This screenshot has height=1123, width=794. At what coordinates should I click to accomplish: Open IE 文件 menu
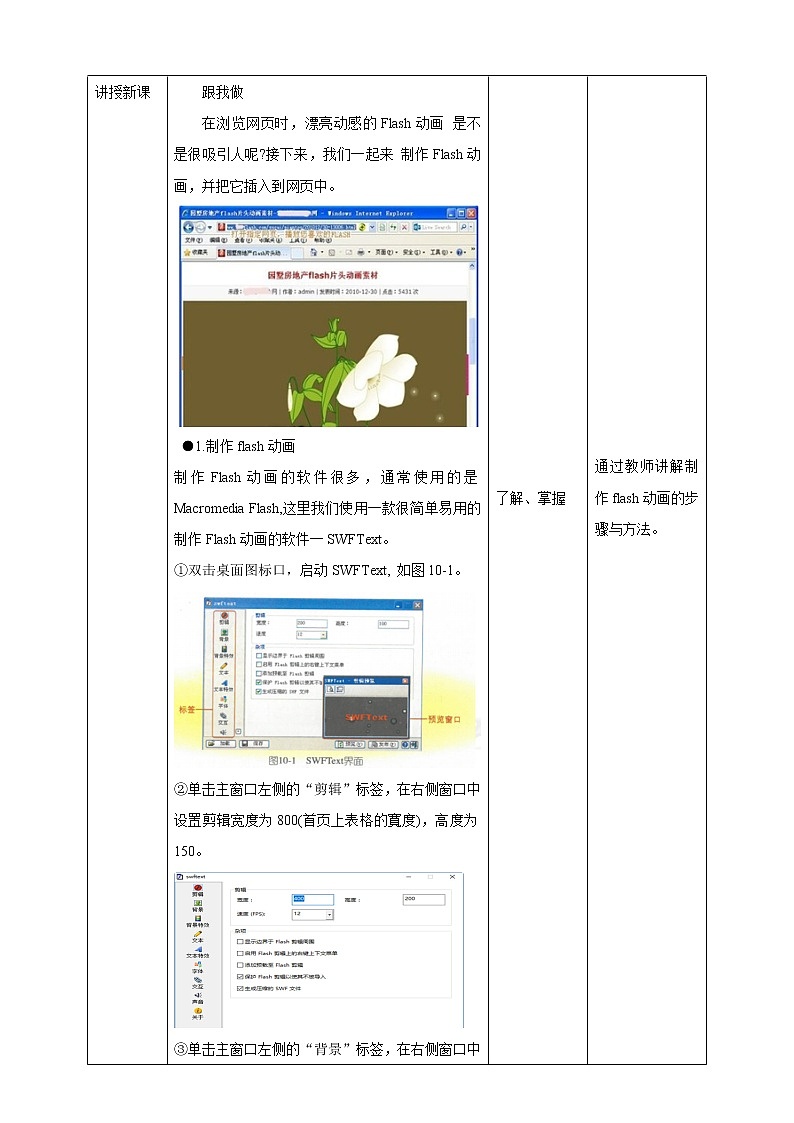tap(194, 240)
